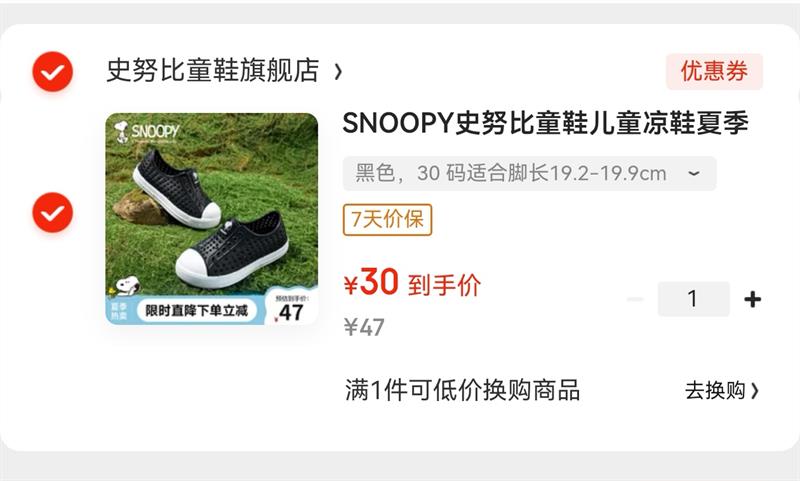
Task: Decrease quantity with the minus icon
Action: (x=635, y=299)
